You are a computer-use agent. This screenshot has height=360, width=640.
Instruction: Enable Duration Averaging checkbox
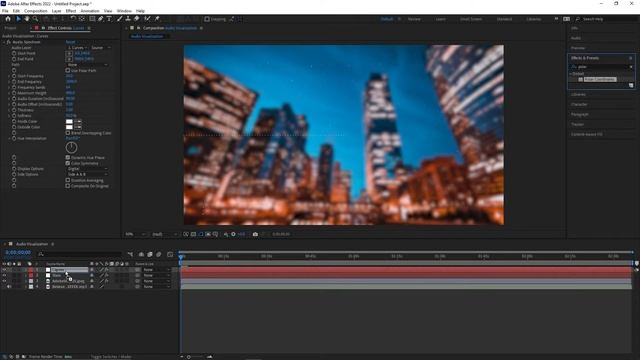[68, 180]
